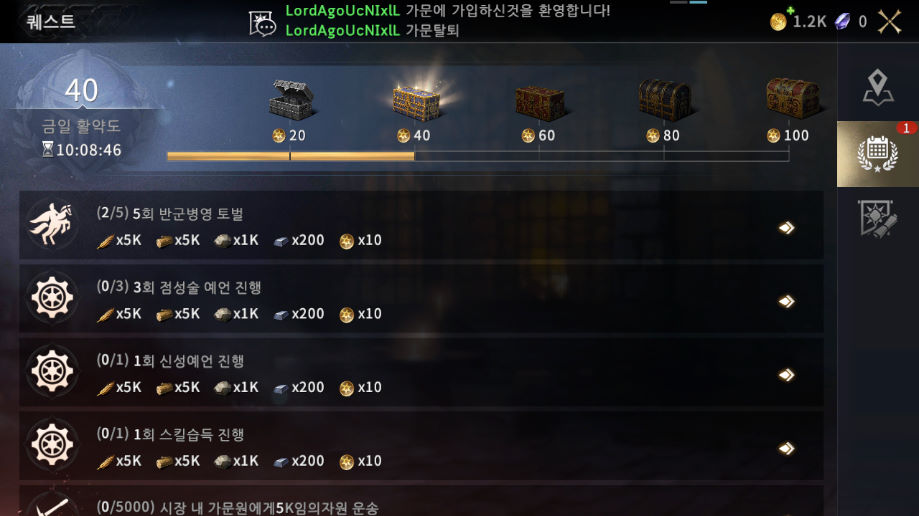Go to the 3회 점성술 예언 진행 quest

(x=787, y=301)
